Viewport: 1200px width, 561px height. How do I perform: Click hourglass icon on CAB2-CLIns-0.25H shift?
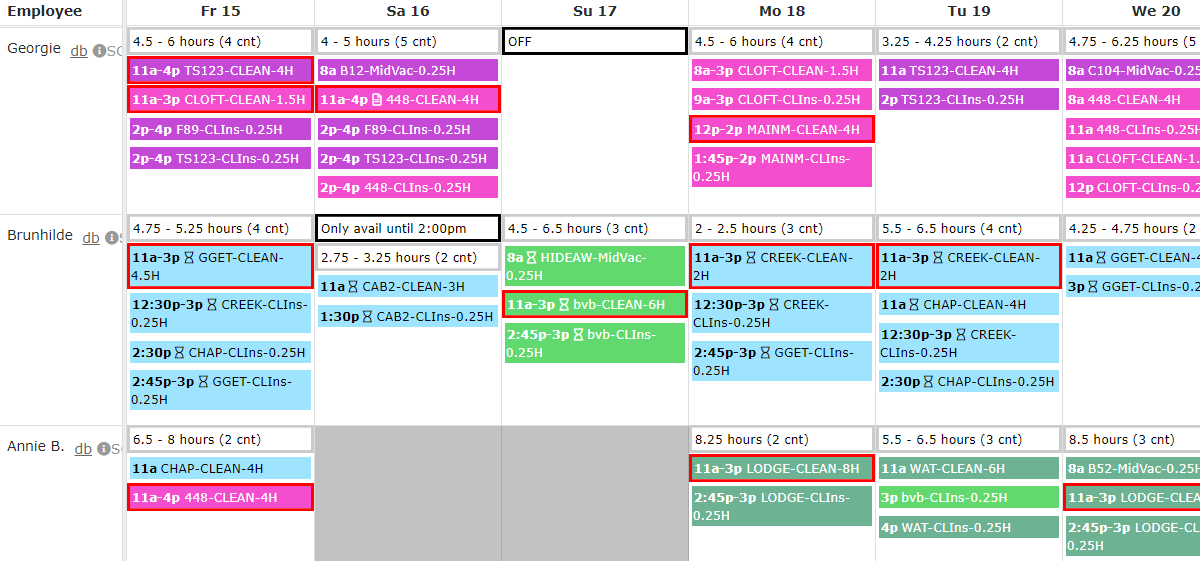[368, 316]
